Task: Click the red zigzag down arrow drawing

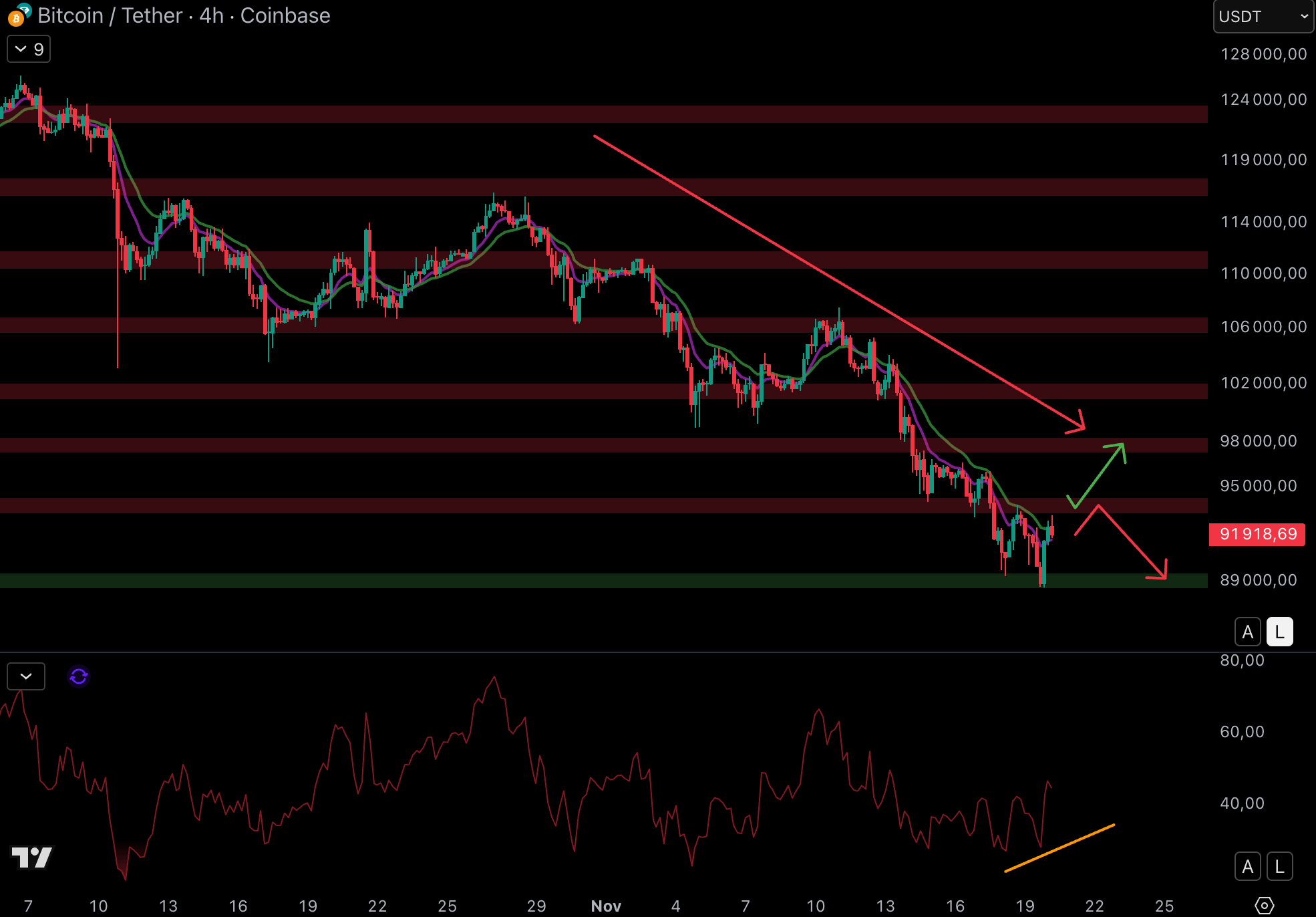Action: pos(1132,541)
